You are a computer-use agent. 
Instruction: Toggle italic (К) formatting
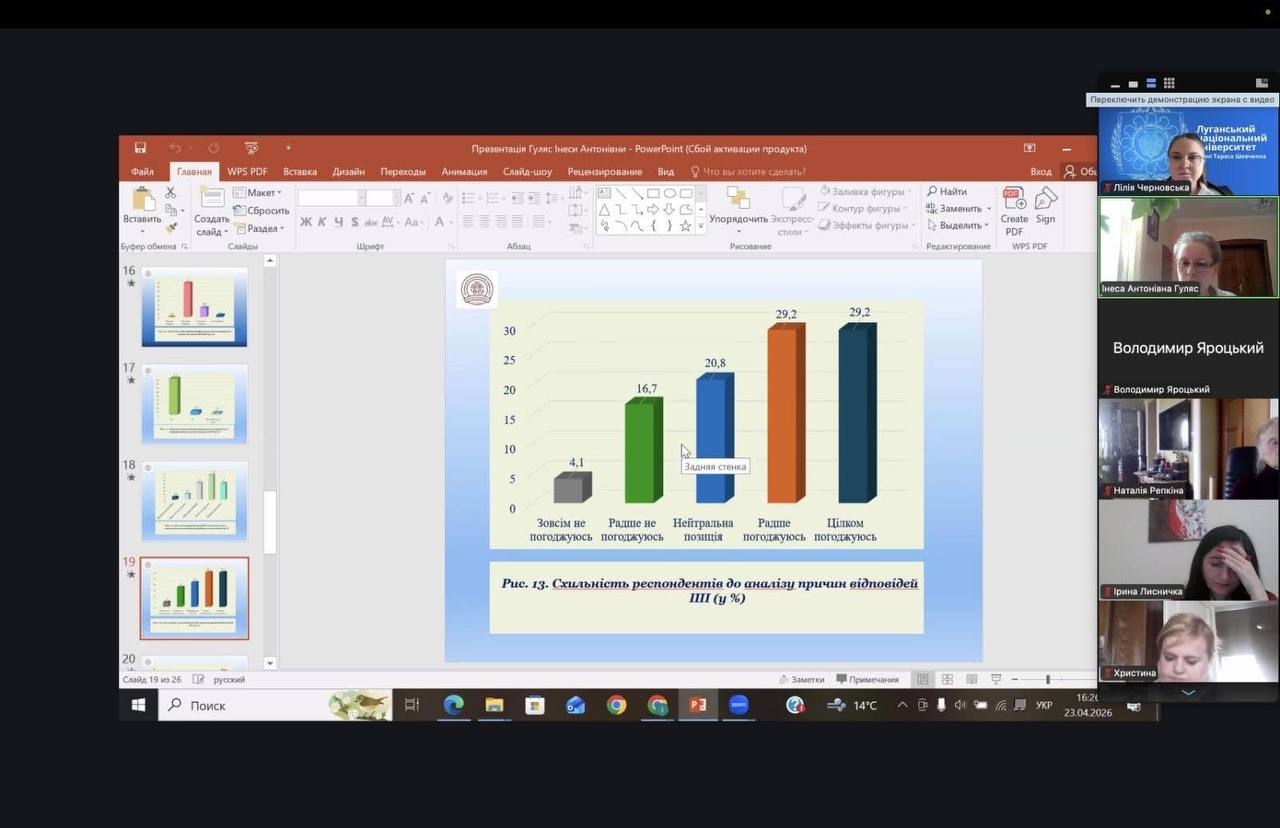pyautogui.click(x=321, y=222)
